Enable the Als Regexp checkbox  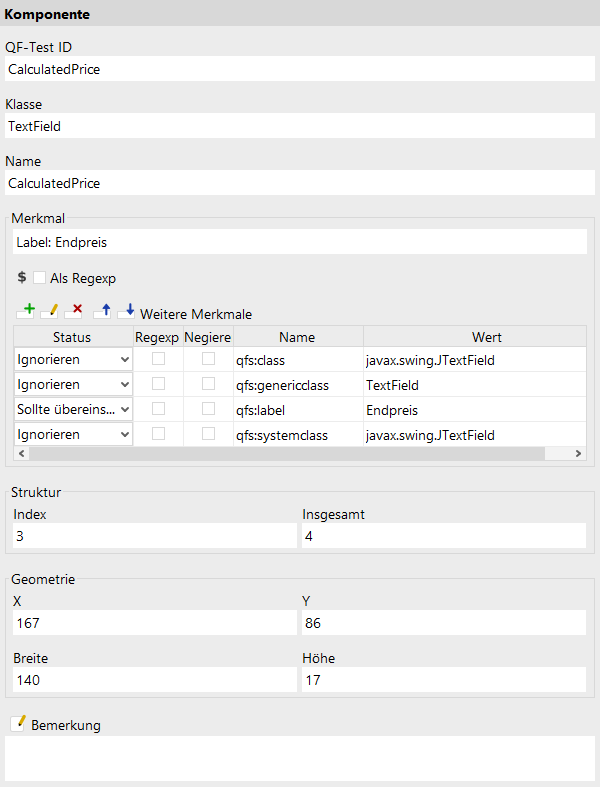pyautogui.click(x=39, y=278)
